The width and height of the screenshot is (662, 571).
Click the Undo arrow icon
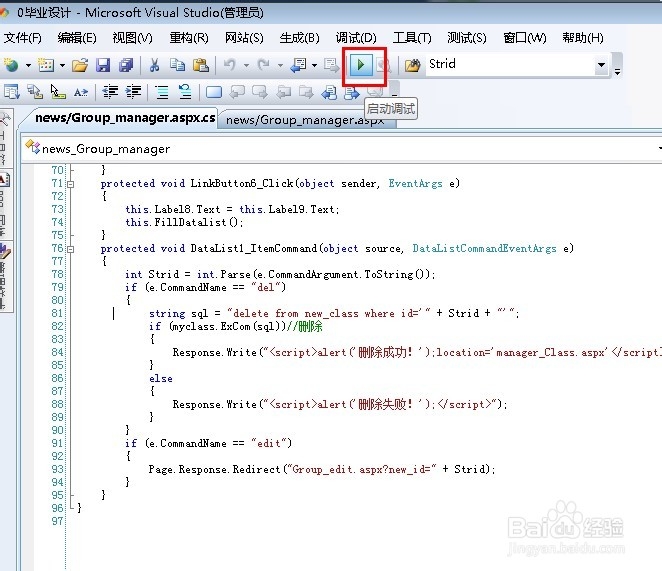tap(230, 65)
